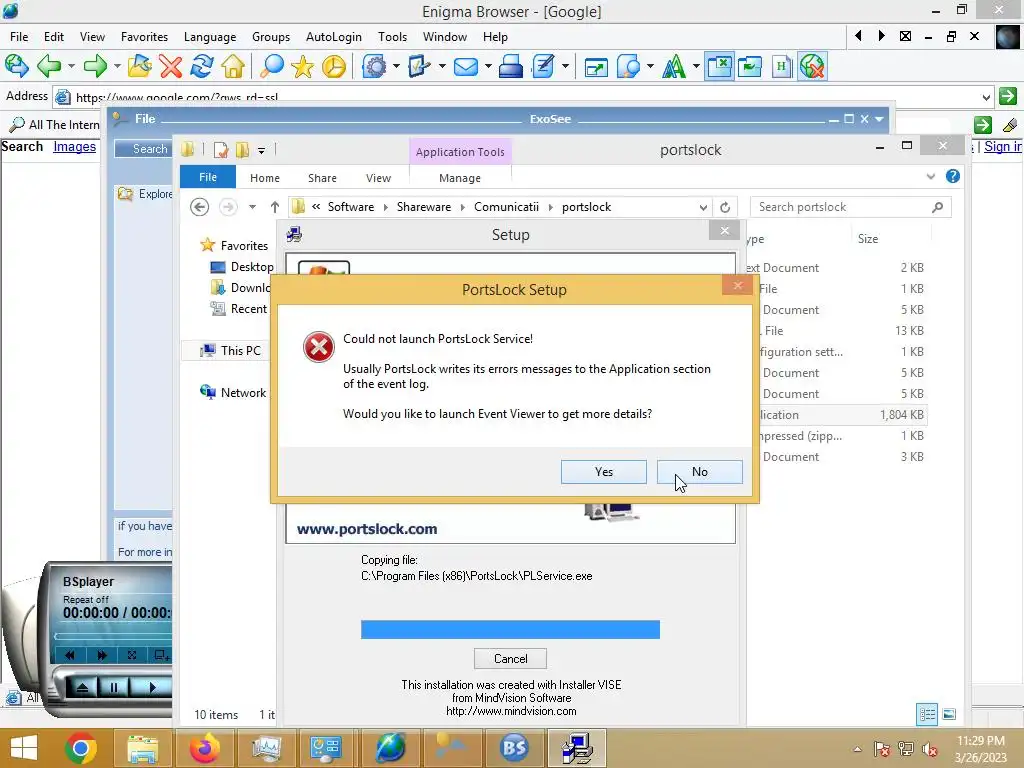This screenshot has height=768, width=1024.
Task: Toggle BSplayer fullscreen icon
Action: (132, 655)
